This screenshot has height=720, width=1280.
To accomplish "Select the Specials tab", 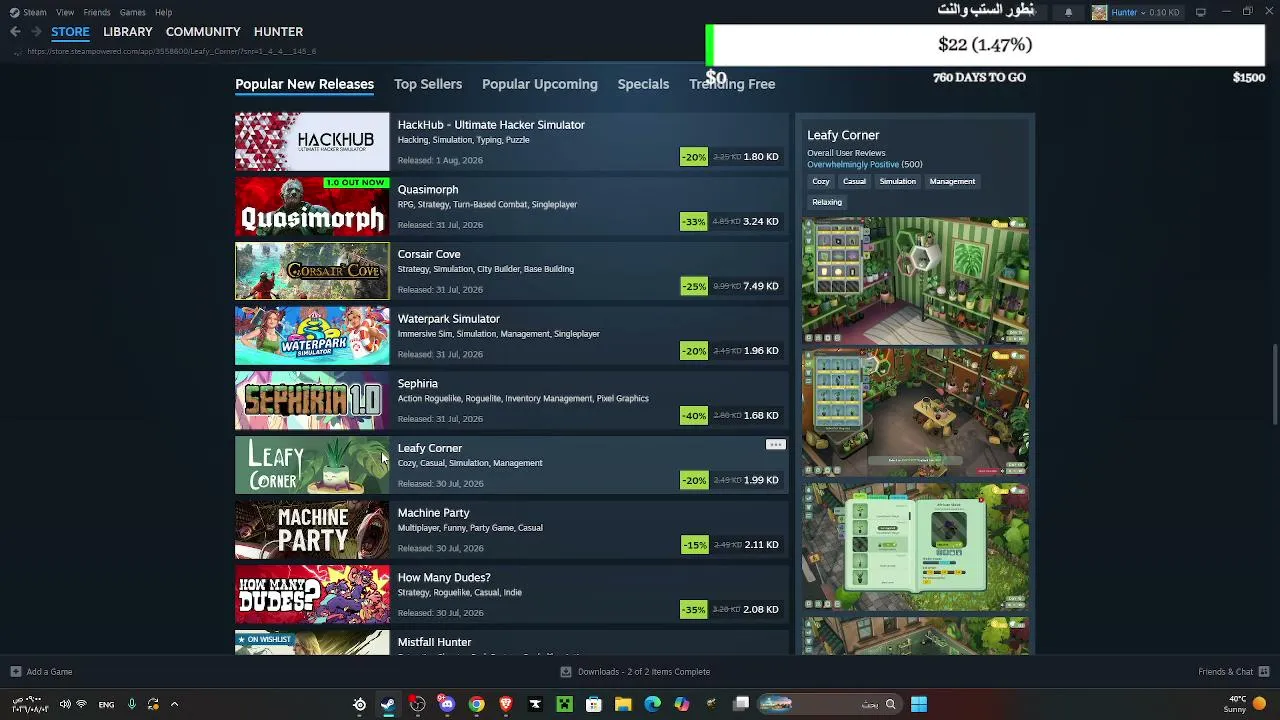I will click(643, 84).
